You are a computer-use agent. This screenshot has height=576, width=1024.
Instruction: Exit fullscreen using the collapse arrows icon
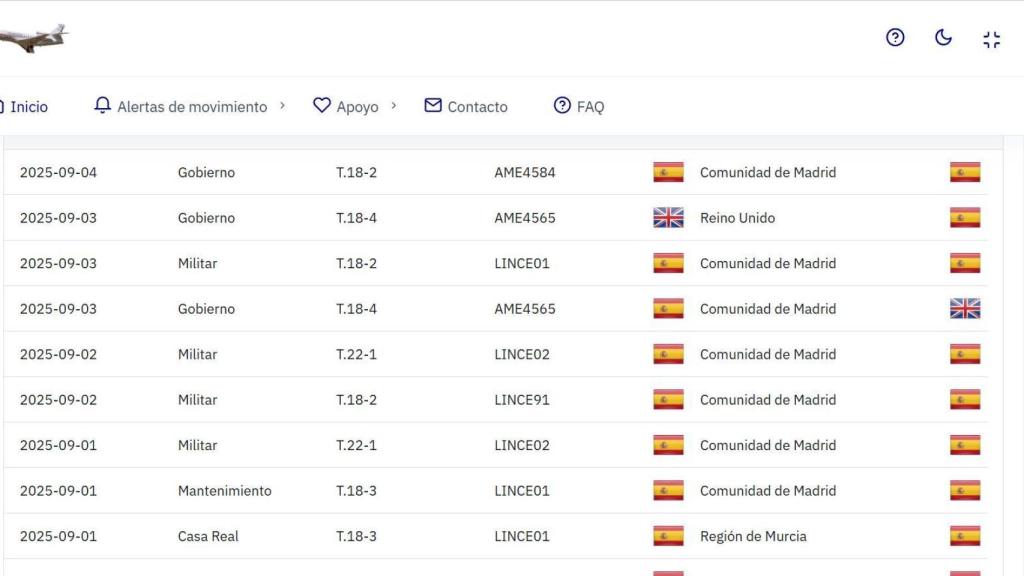point(991,39)
